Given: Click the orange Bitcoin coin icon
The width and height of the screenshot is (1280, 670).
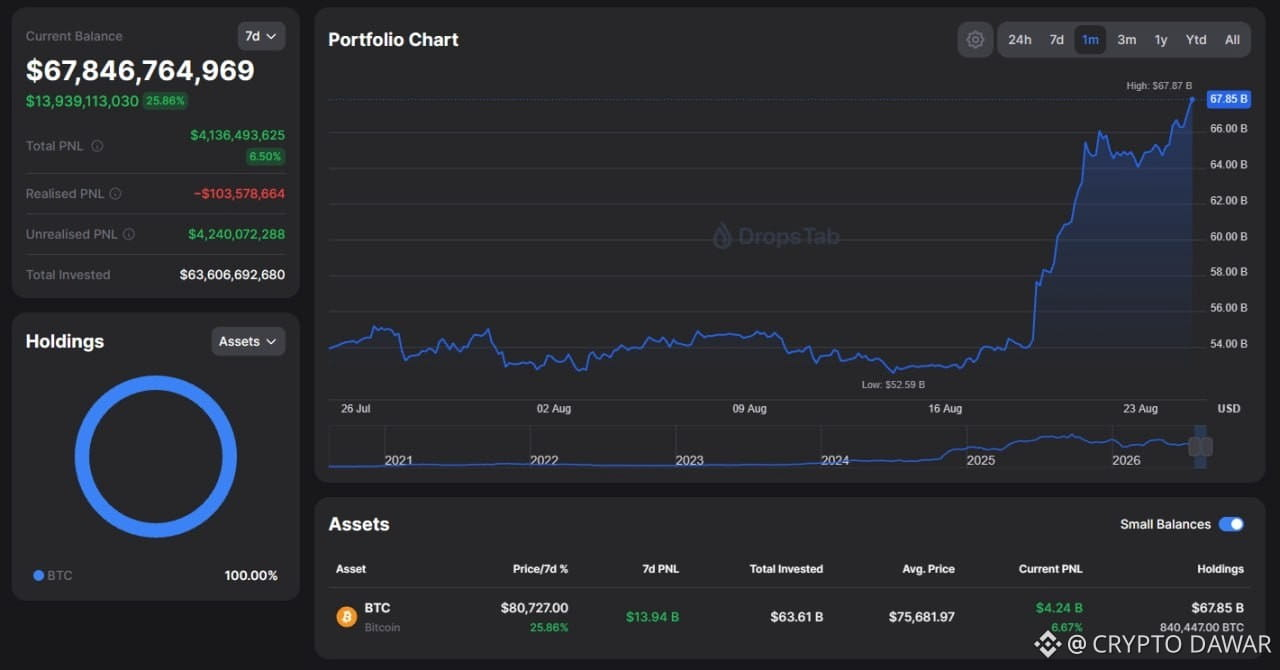Looking at the screenshot, I should (x=346, y=617).
